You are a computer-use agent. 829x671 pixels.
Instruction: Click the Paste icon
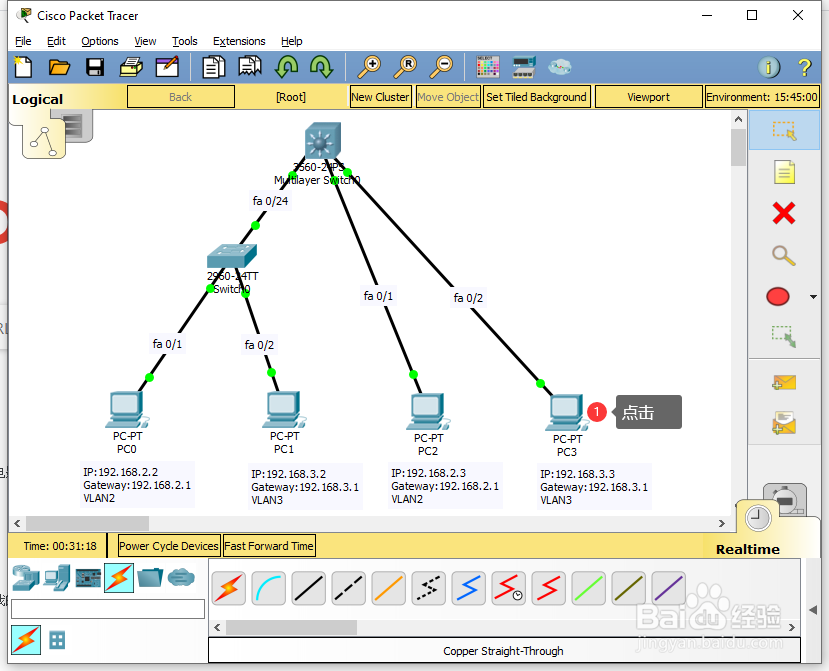coord(250,67)
